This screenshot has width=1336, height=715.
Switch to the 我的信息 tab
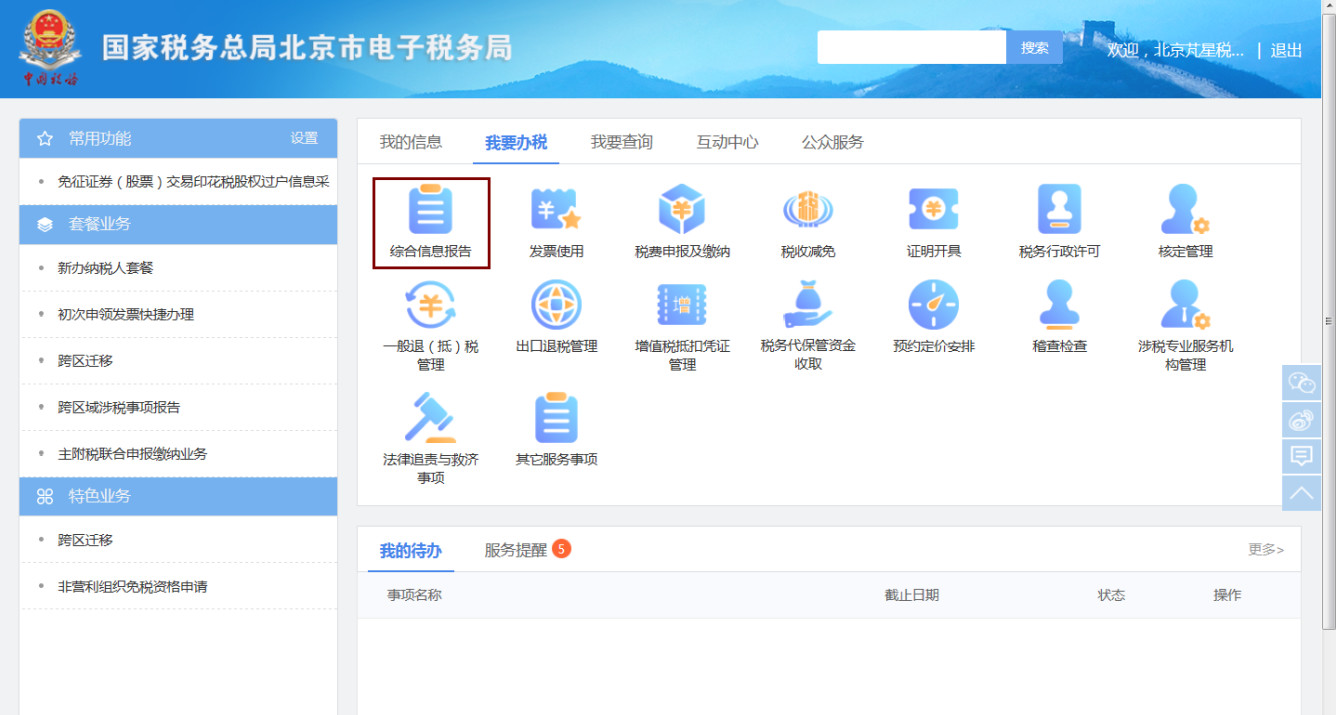click(410, 142)
